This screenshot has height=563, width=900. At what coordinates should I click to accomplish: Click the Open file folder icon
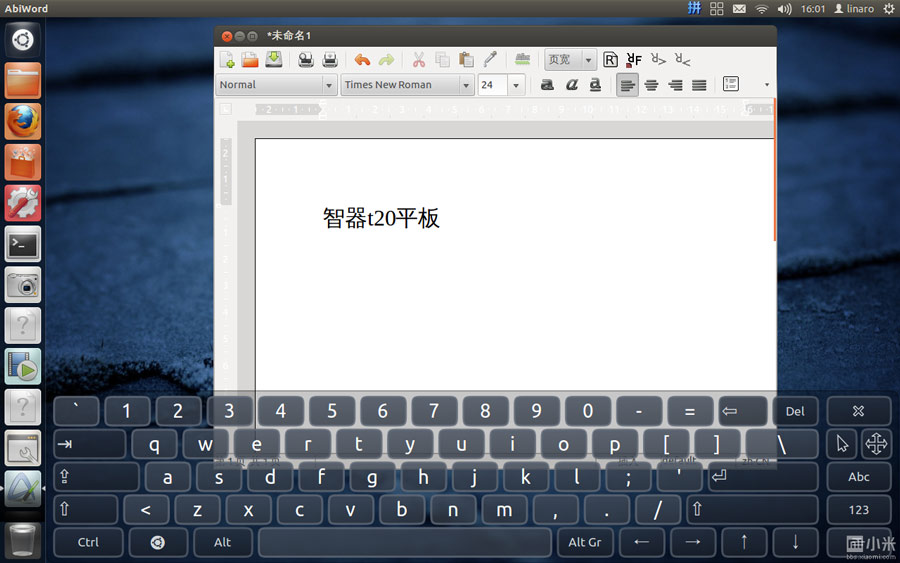250,60
